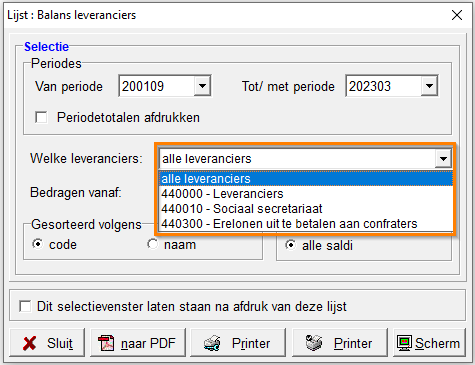Select the code sorting radio button
475x365 pixels.
38,244
